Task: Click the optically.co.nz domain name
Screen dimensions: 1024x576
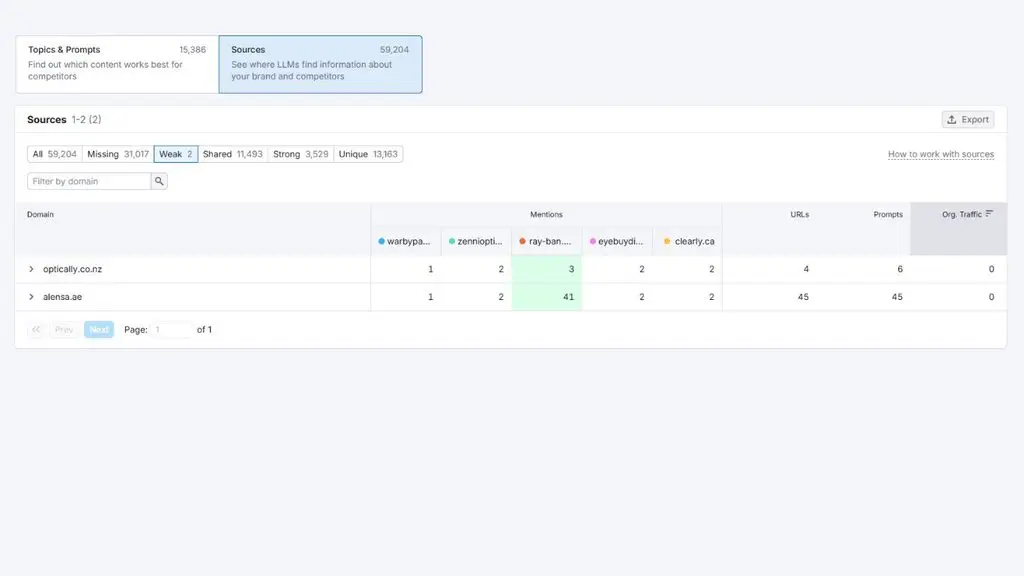Action: [x=72, y=269]
